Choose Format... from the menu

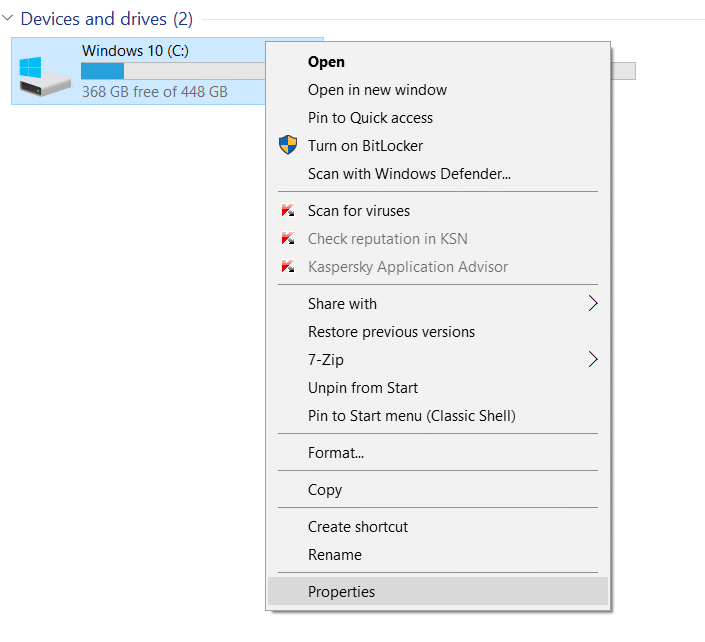tap(437, 452)
